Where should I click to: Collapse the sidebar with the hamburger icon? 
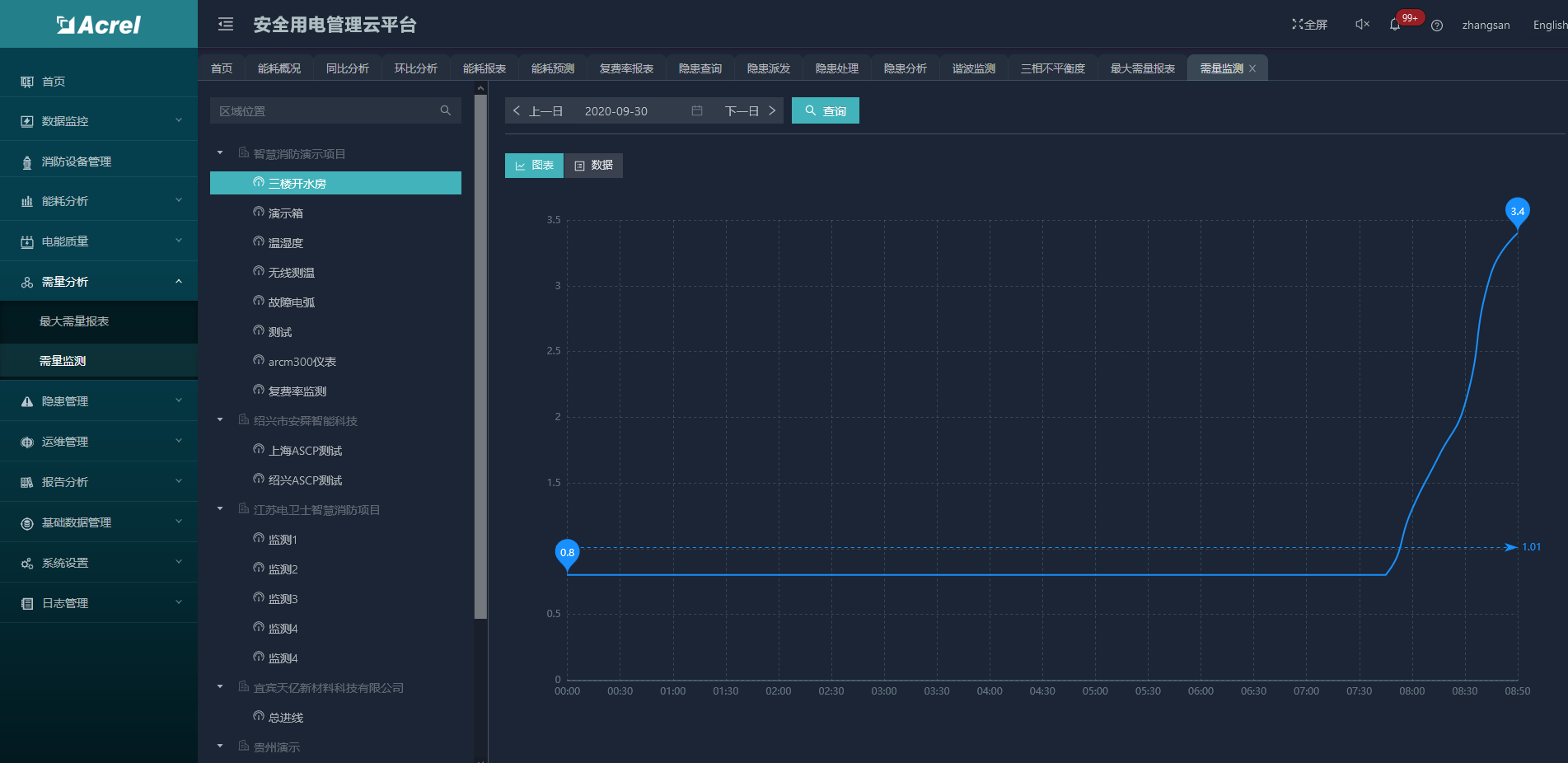click(226, 25)
